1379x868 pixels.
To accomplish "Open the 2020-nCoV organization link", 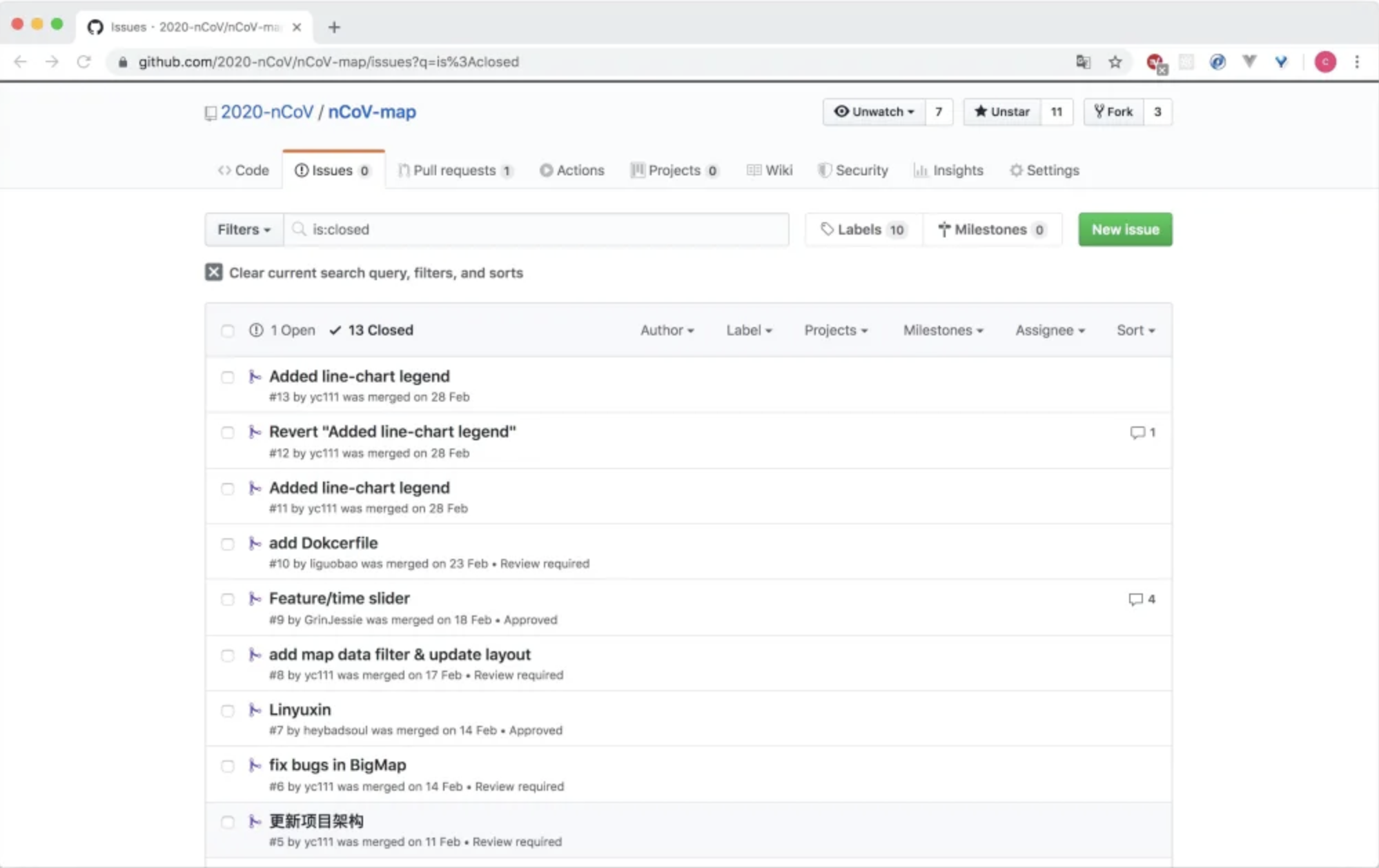I will click(x=267, y=112).
